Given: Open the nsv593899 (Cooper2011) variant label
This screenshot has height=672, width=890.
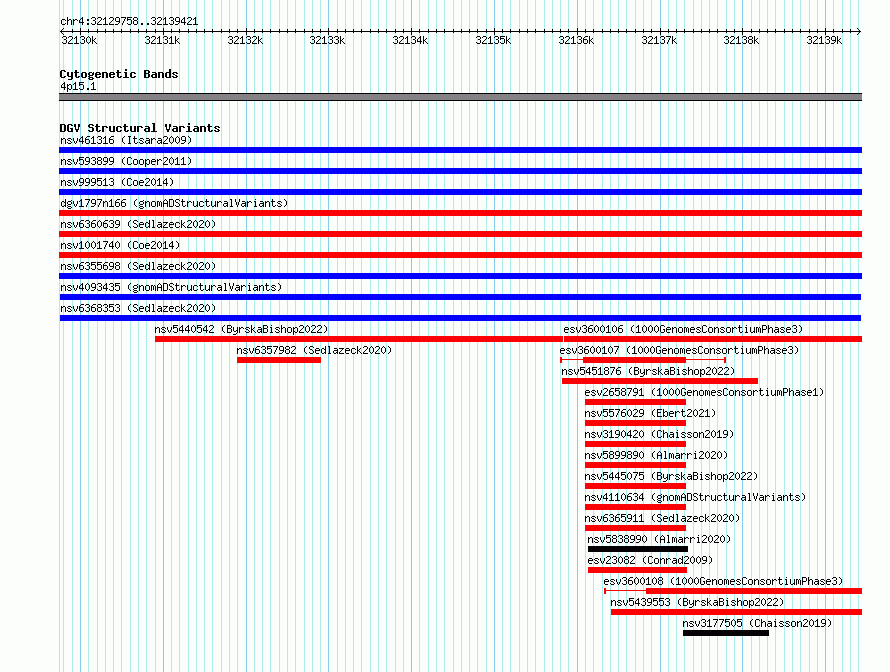Looking at the screenshot, I should (x=126, y=161).
